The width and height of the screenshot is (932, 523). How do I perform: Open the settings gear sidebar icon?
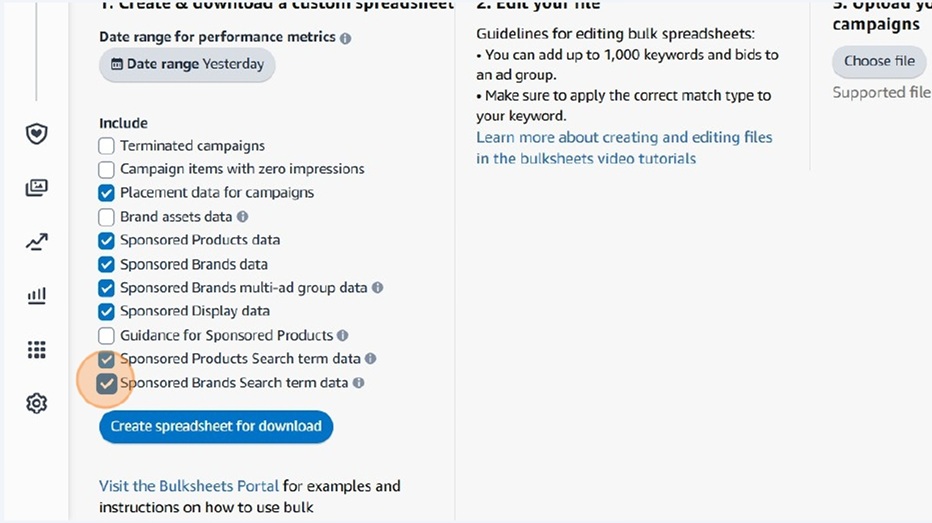click(36, 404)
